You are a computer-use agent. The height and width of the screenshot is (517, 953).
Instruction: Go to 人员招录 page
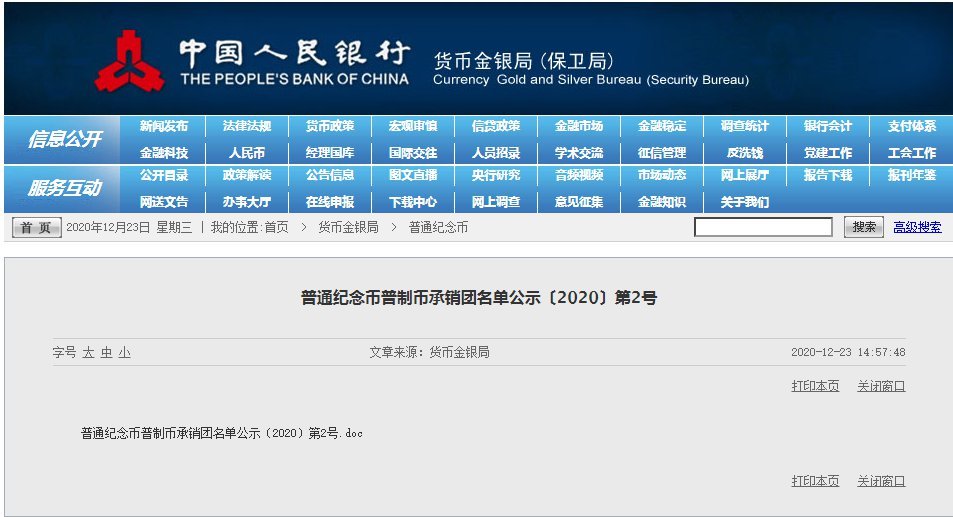tap(496, 152)
